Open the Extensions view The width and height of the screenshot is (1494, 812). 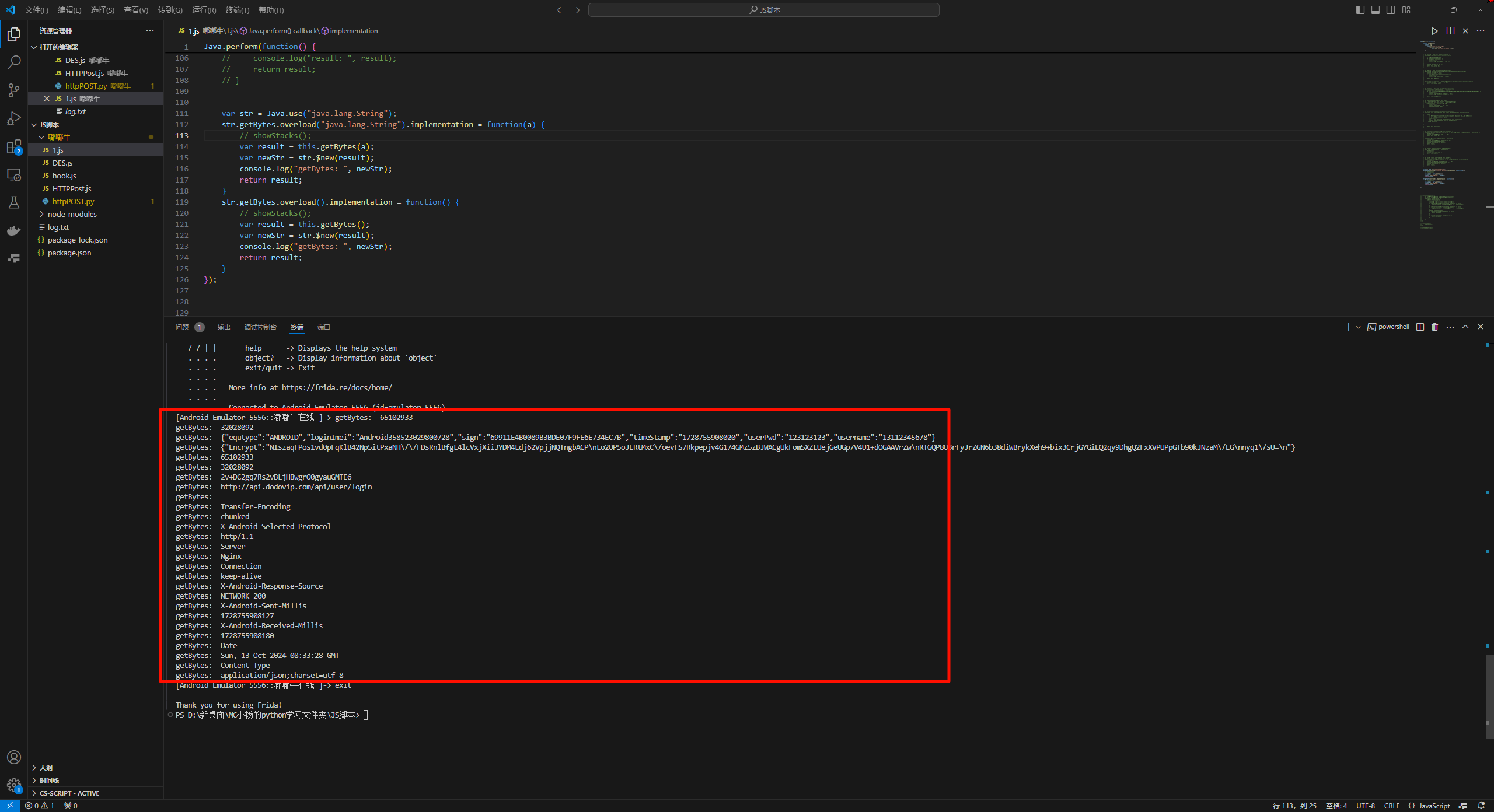[x=14, y=147]
